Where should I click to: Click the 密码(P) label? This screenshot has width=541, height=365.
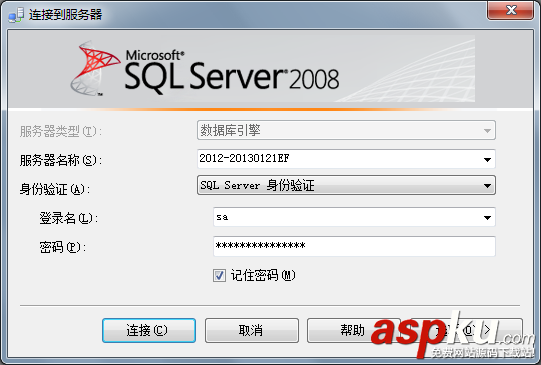(62, 247)
